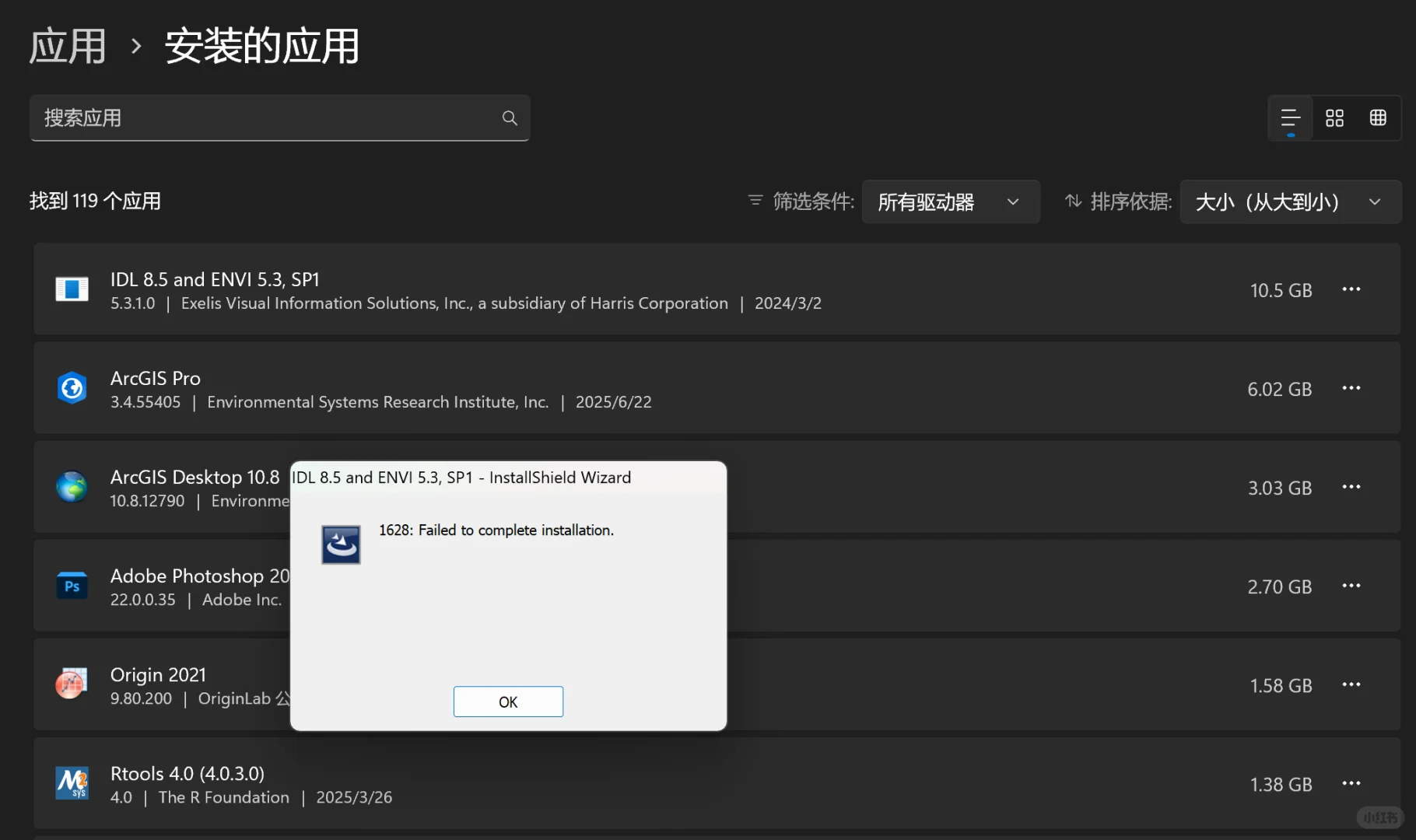Screen dimensions: 1416x840
Task: Switch to grid view layout
Action: (1378, 117)
